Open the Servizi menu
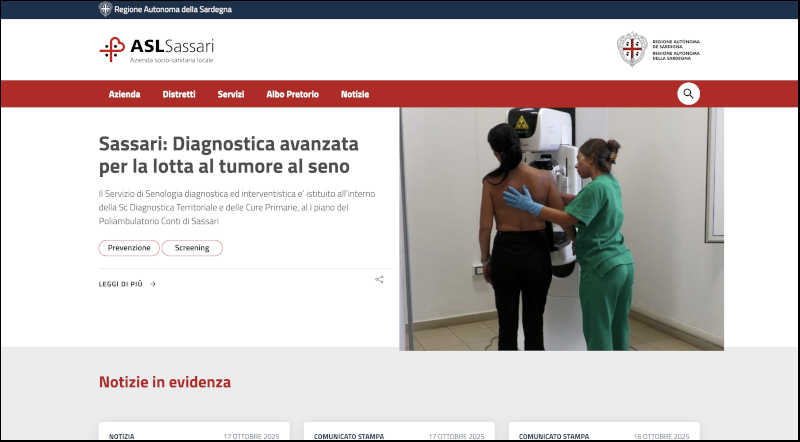 click(x=231, y=94)
